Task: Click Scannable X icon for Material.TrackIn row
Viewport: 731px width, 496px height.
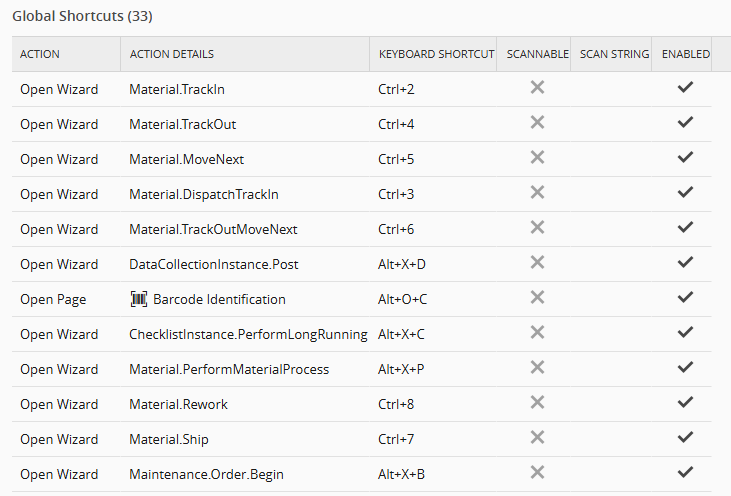Action: point(537,88)
